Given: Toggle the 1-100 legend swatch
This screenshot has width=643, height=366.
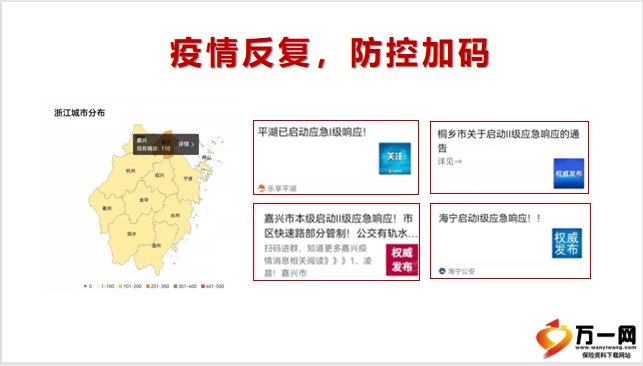Looking at the screenshot, I should 98,286.
